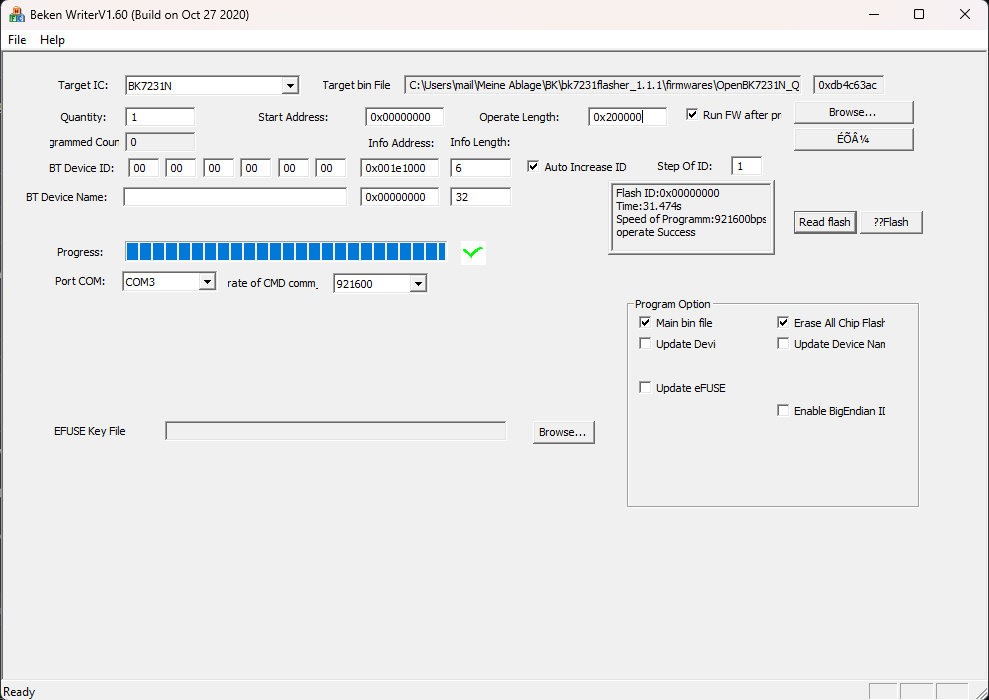Click the Start Address input field
This screenshot has height=700, width=989.
click(403, 116)
